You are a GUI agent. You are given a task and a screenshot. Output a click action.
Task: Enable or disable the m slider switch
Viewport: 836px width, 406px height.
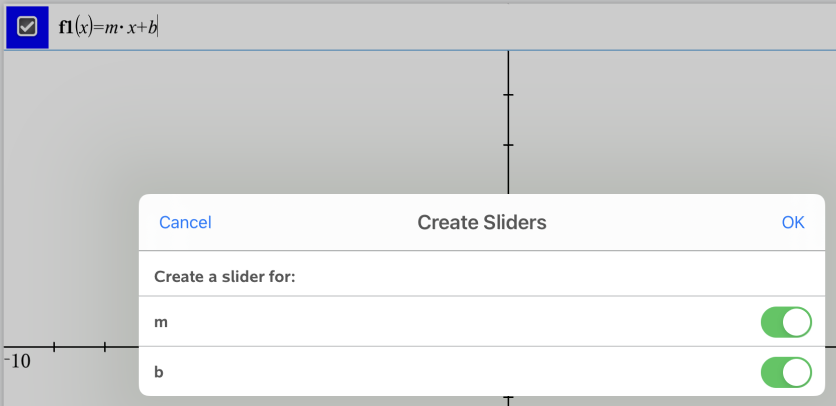(x=785, y=323)
